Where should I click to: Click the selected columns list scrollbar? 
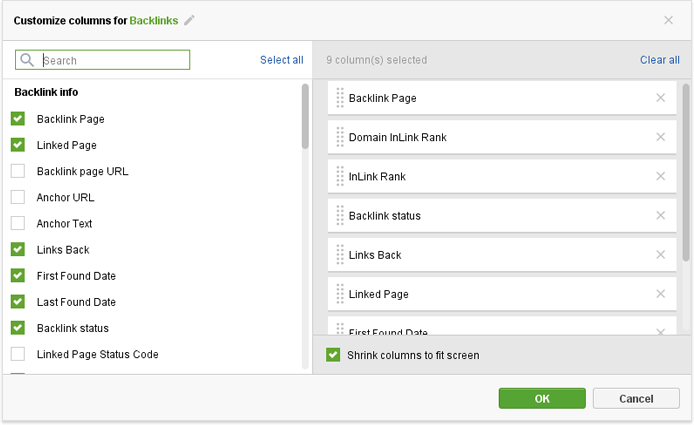coord(686,173)
